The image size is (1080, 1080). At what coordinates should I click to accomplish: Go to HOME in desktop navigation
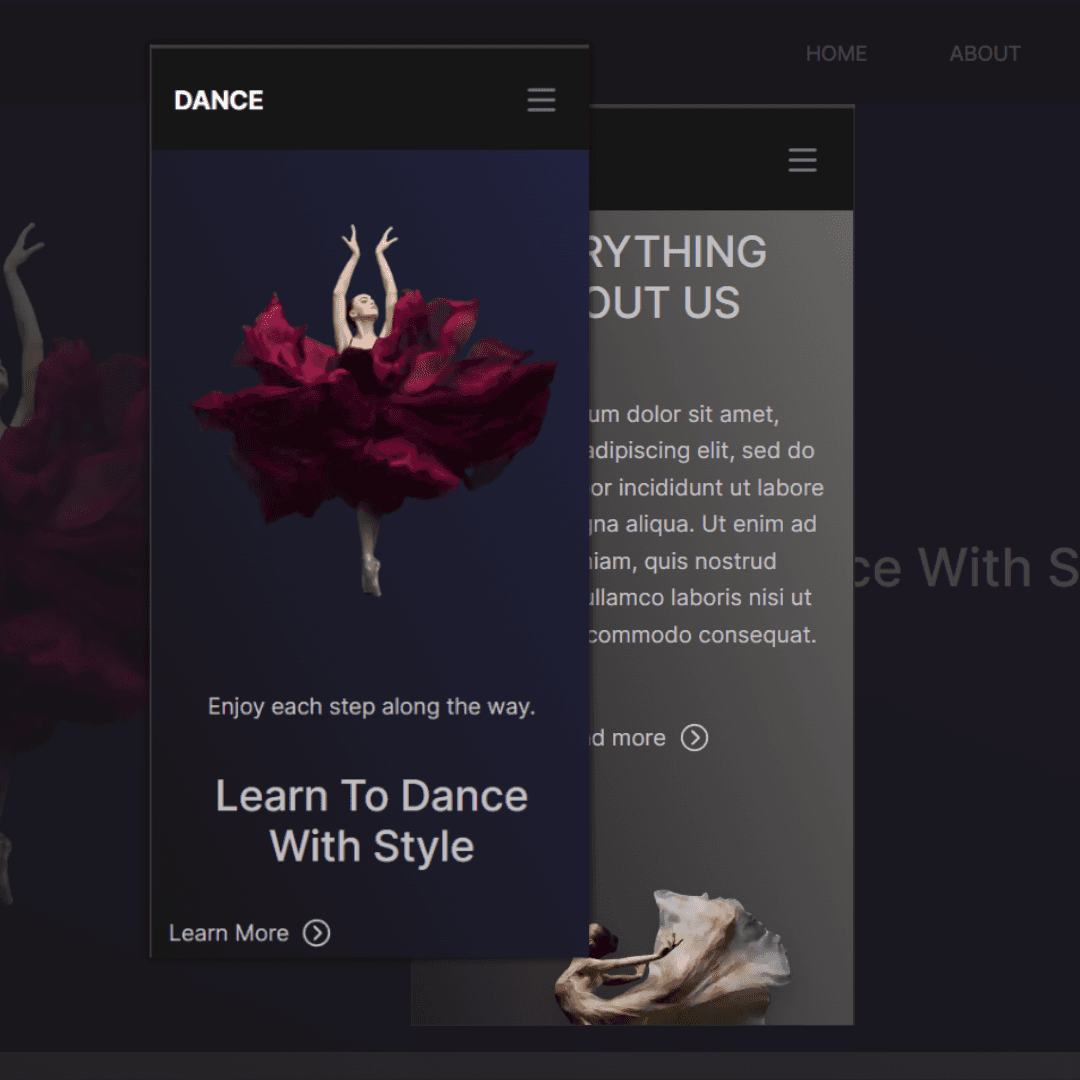[836, 54]
